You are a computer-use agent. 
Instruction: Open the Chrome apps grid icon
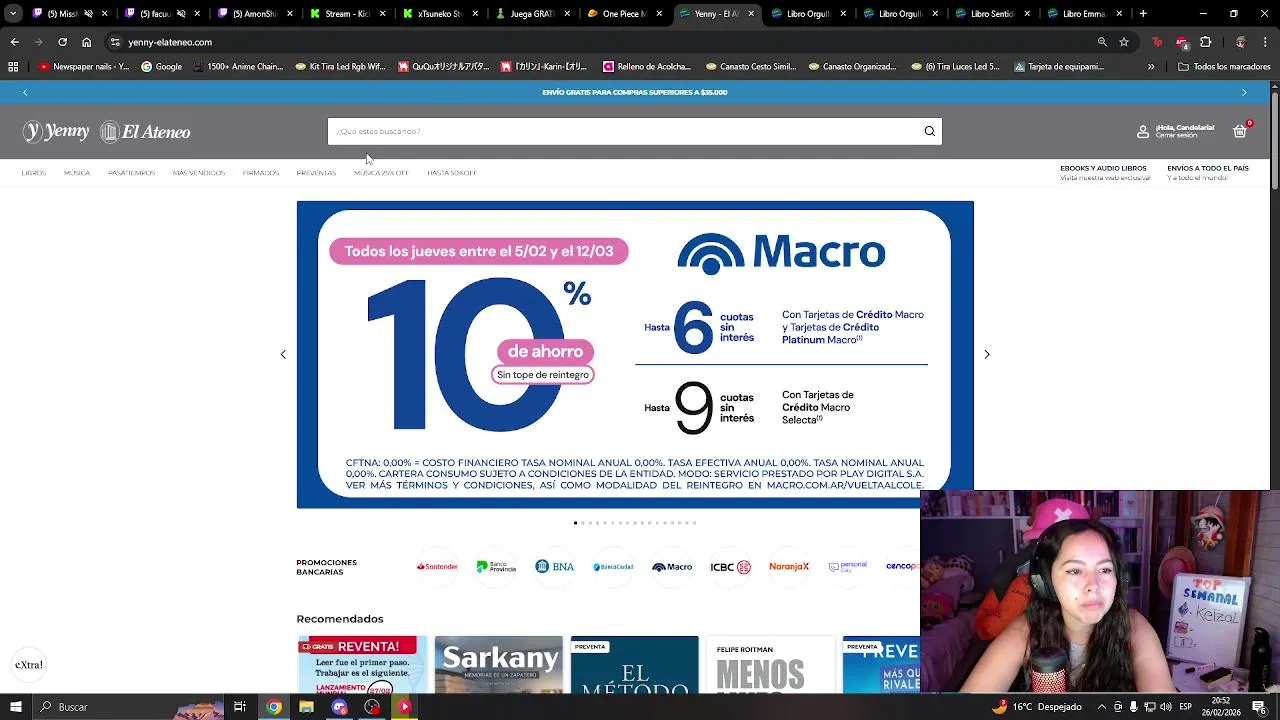click(x=13, y=67)
